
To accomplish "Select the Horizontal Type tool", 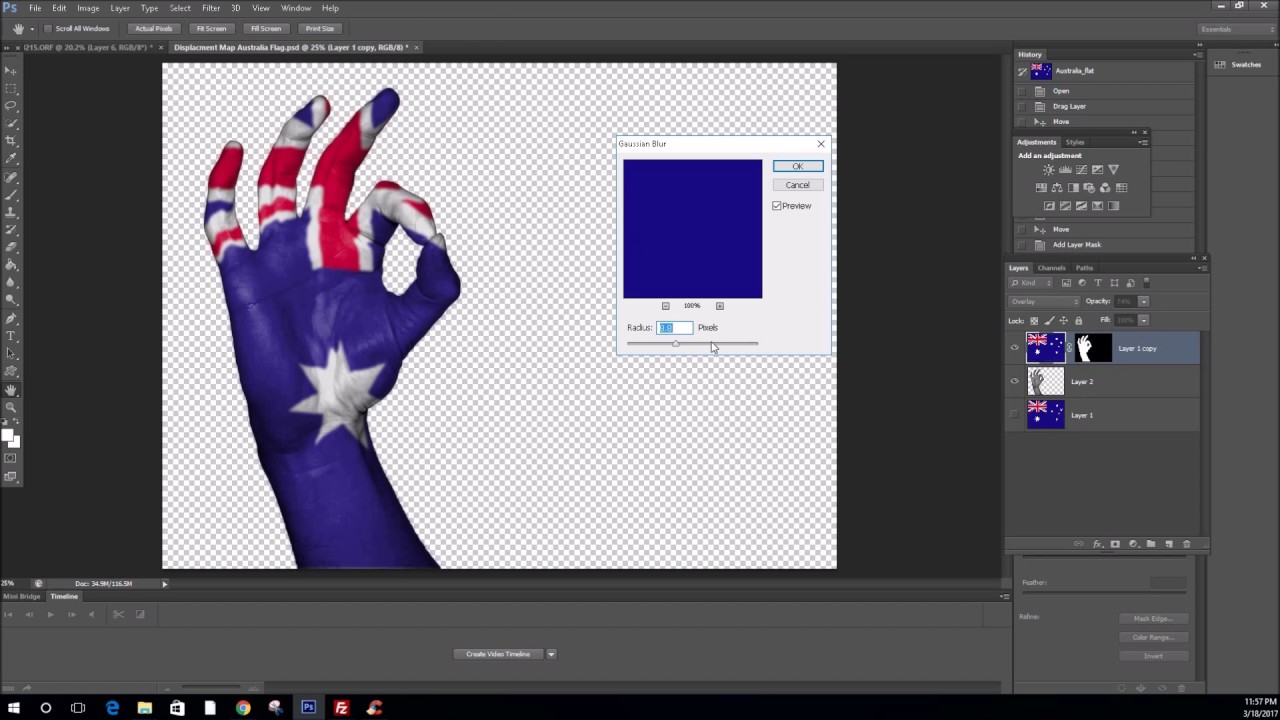I will 11,336.
